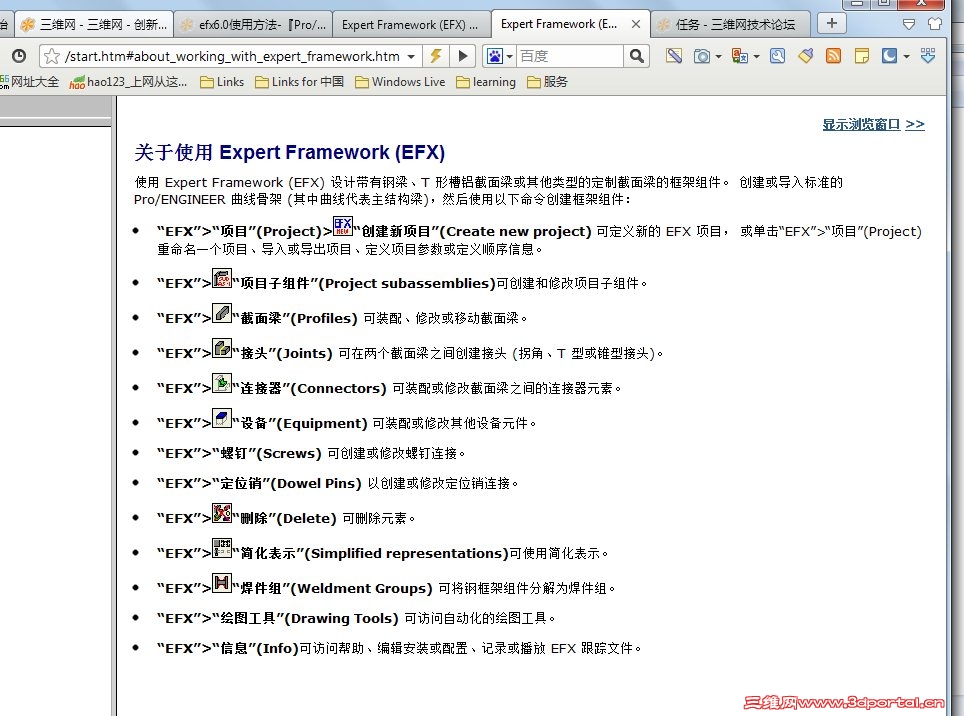Click the Baidu paw search-engine icon
Viewport: 964px width, 716px height.
(495, 57)
